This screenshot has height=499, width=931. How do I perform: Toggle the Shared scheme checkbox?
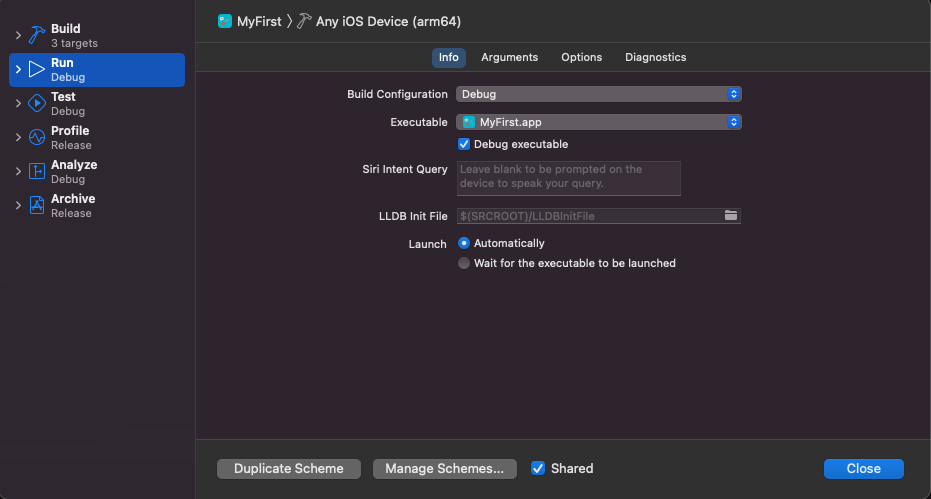(538, 468)
